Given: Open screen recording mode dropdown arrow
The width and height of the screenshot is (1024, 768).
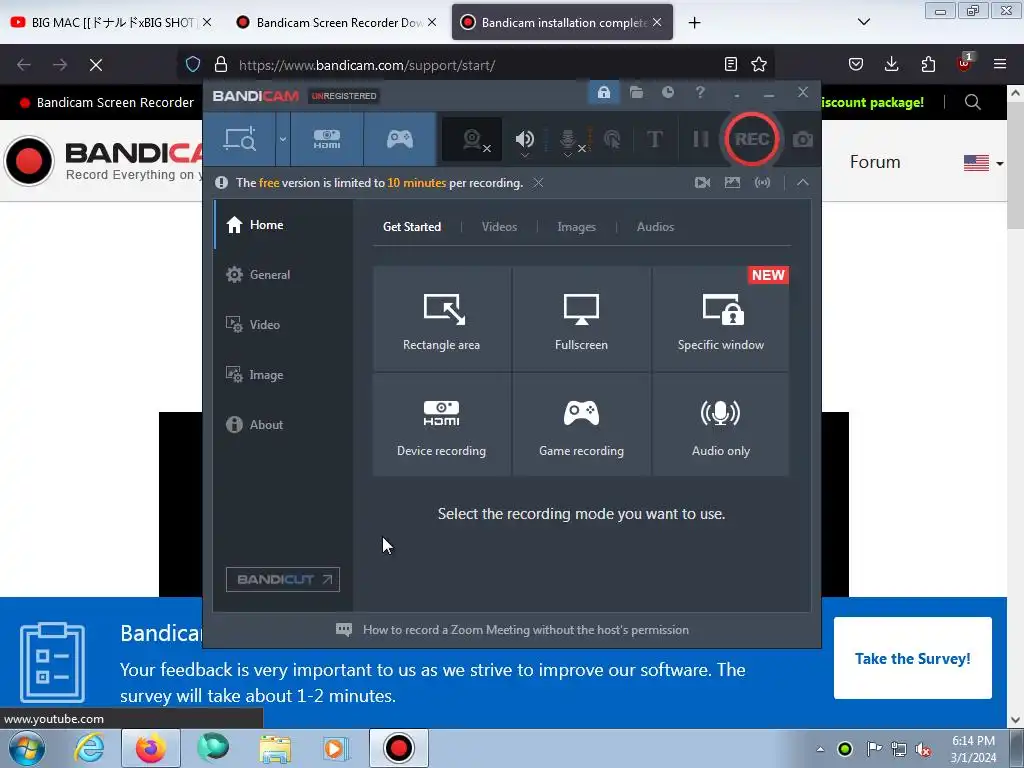Looking at the screenshot, I should 282,139.
